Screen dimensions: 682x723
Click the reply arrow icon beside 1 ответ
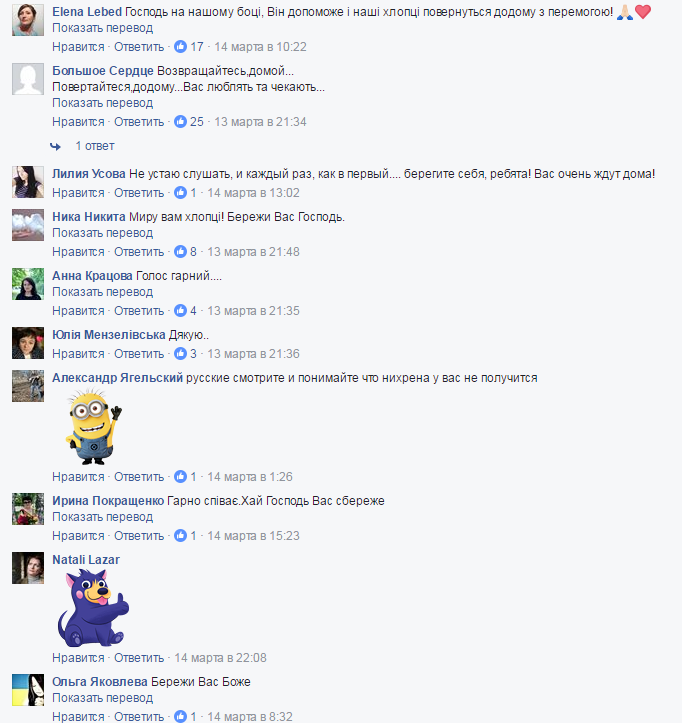coord(55,146)
